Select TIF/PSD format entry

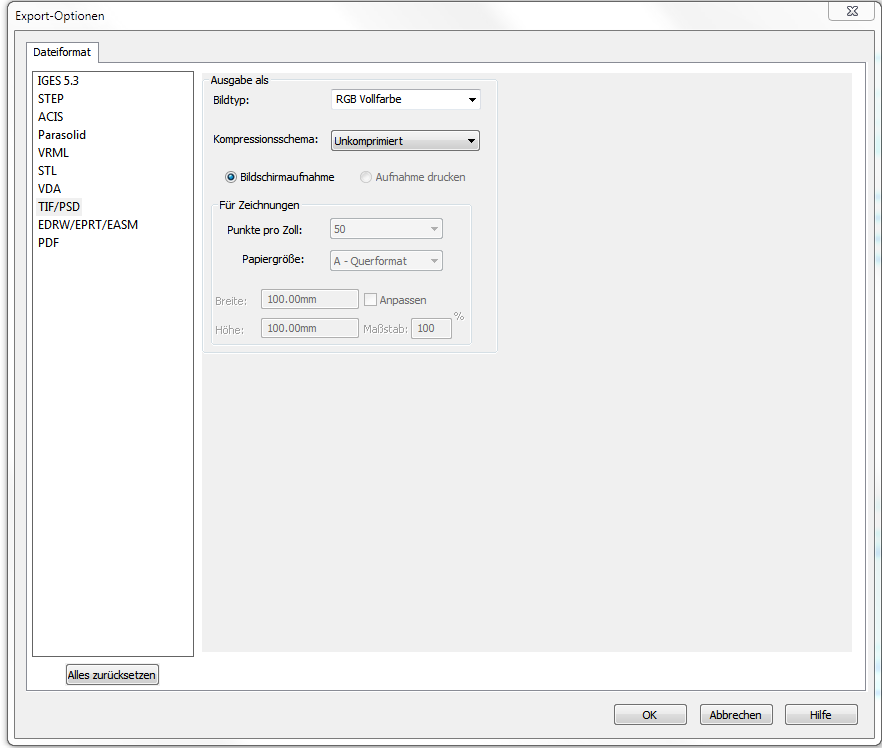[x=59, y=207]
